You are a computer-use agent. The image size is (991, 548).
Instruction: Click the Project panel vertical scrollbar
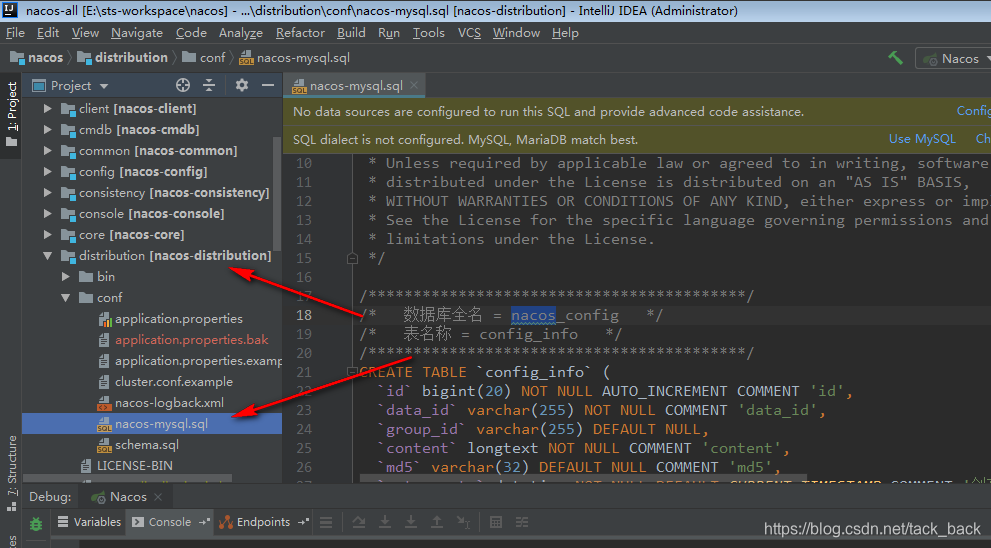tap(277, 193)
